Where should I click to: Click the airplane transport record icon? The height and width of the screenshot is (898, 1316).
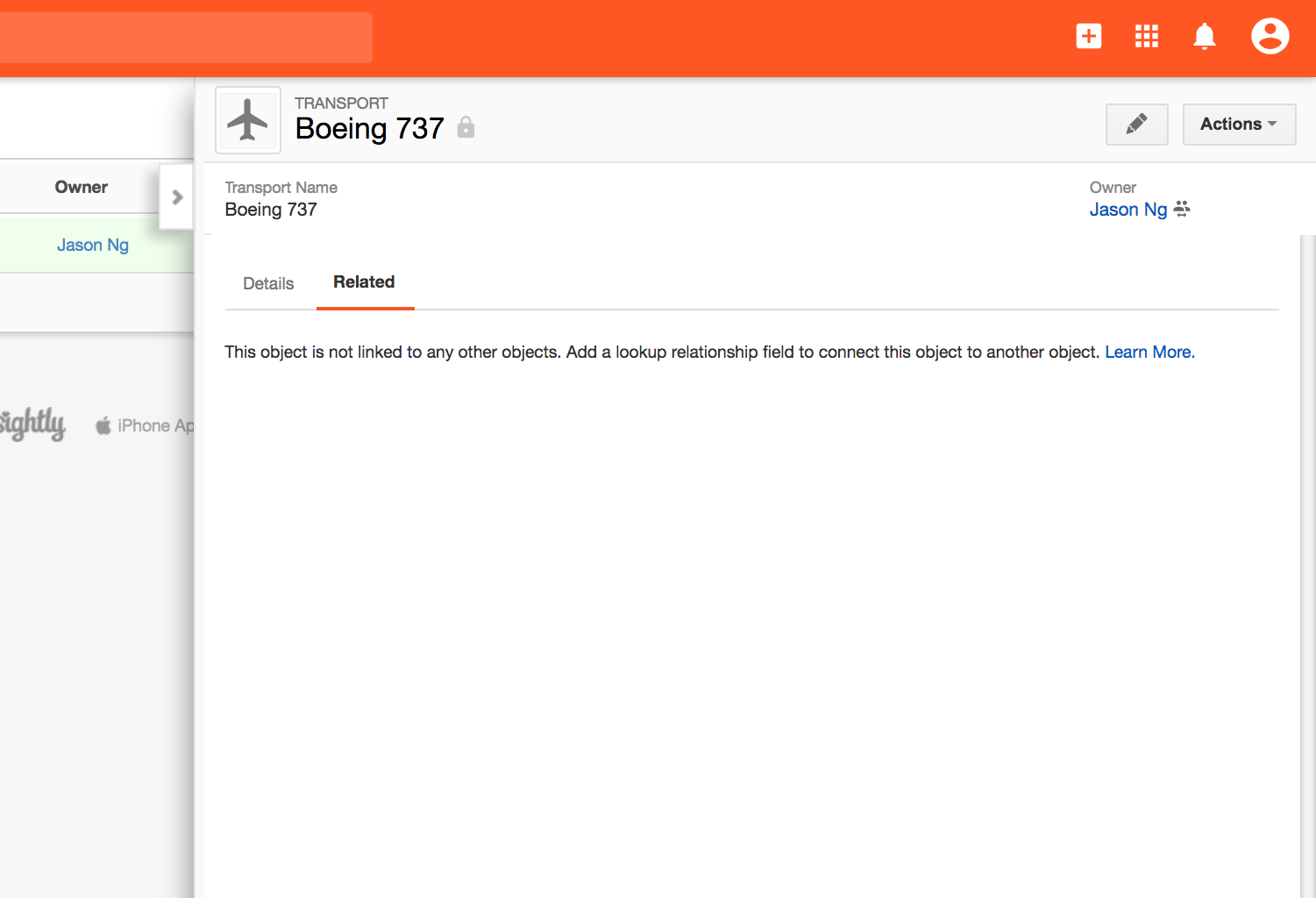(248, 120)
